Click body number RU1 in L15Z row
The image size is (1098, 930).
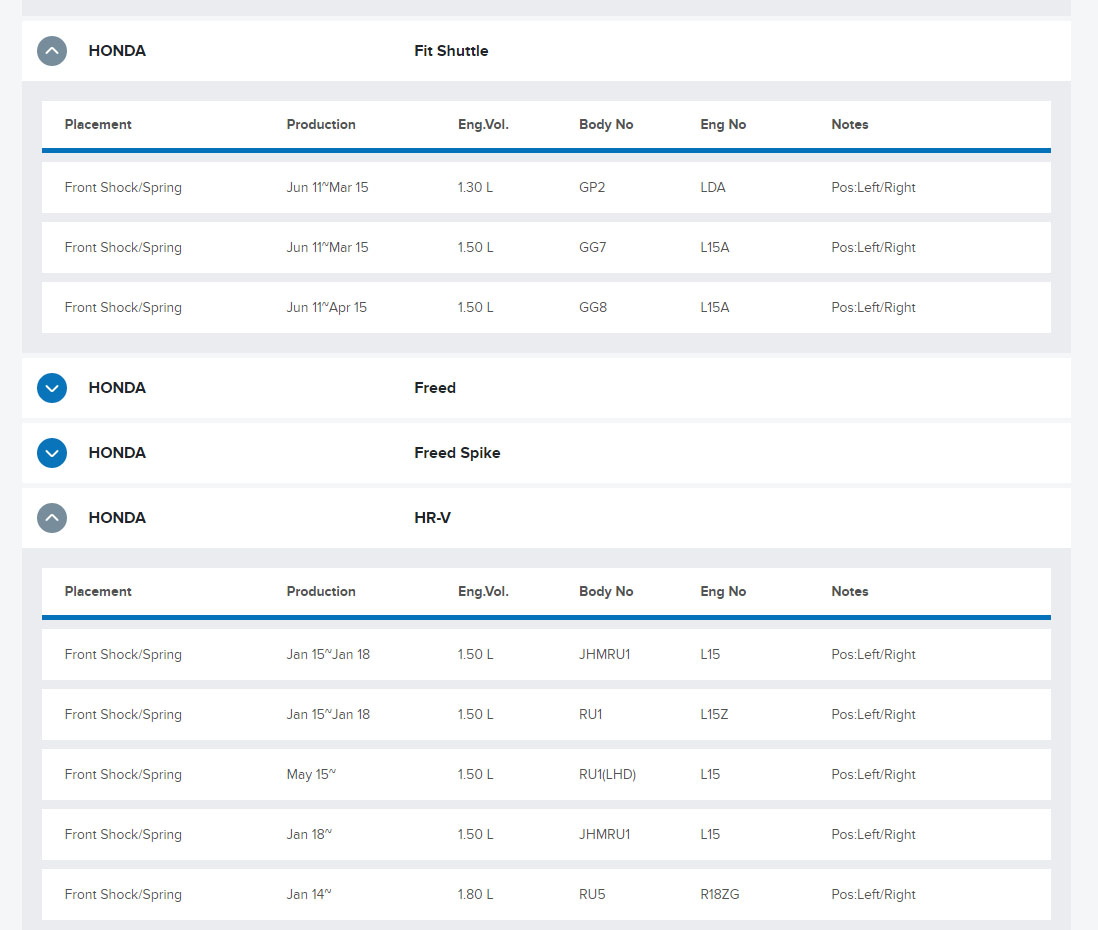coord(590,715)
